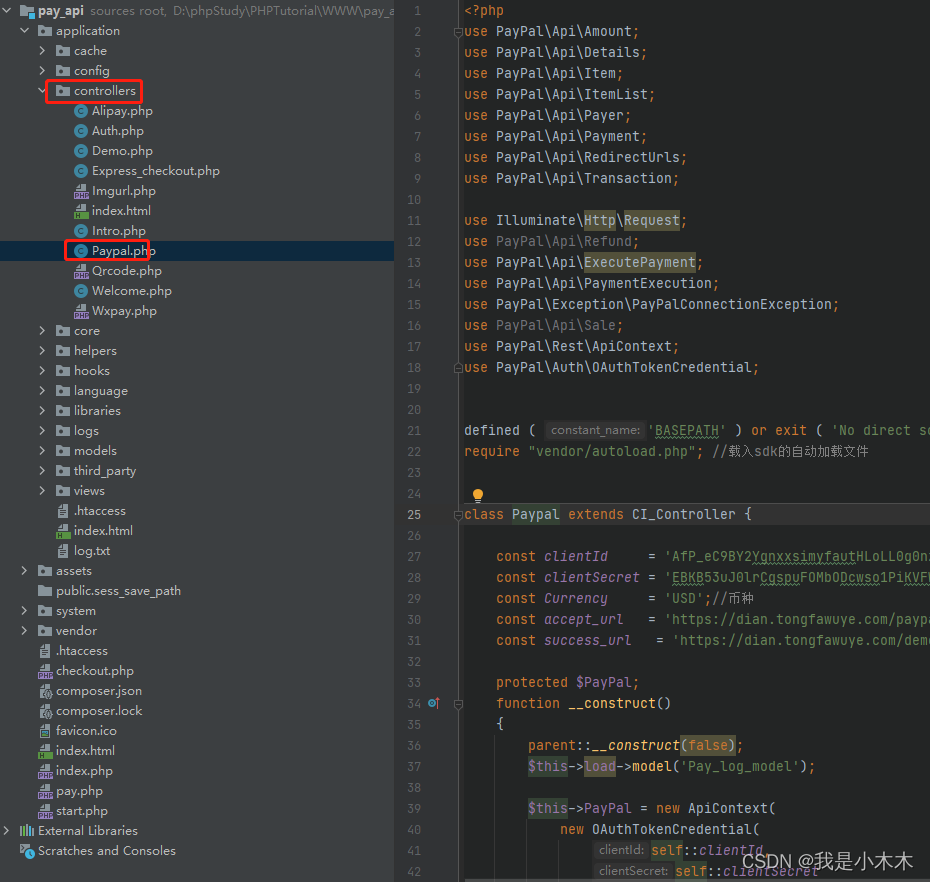The image size is (930, 882).
Task: Click ExecutePayment on line 13
Action: 639,262
